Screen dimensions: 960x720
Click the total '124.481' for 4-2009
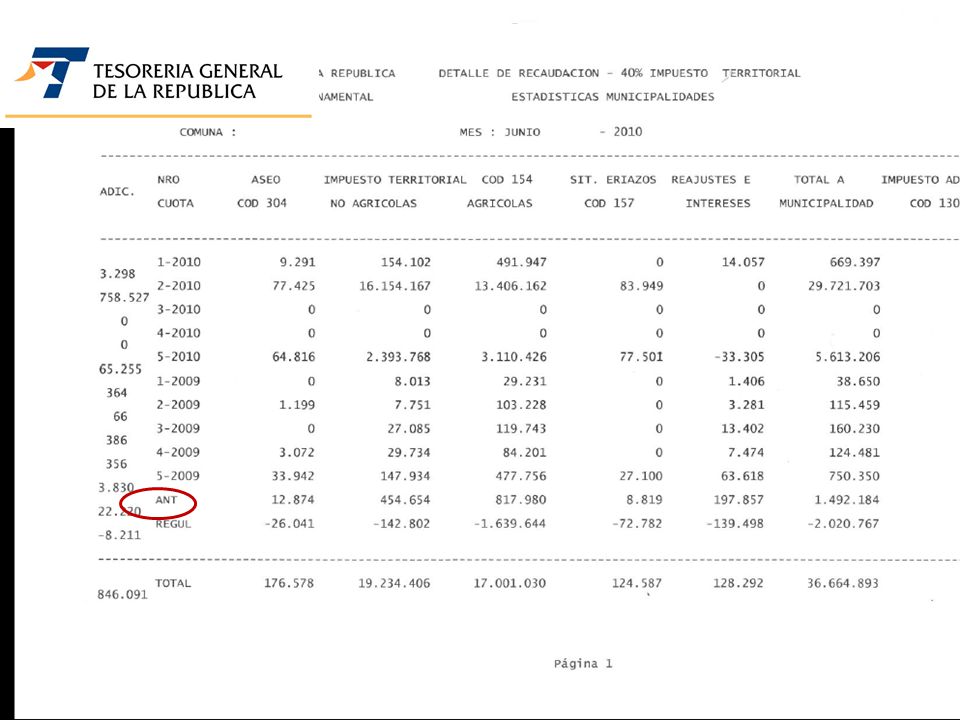click(855, 452)
